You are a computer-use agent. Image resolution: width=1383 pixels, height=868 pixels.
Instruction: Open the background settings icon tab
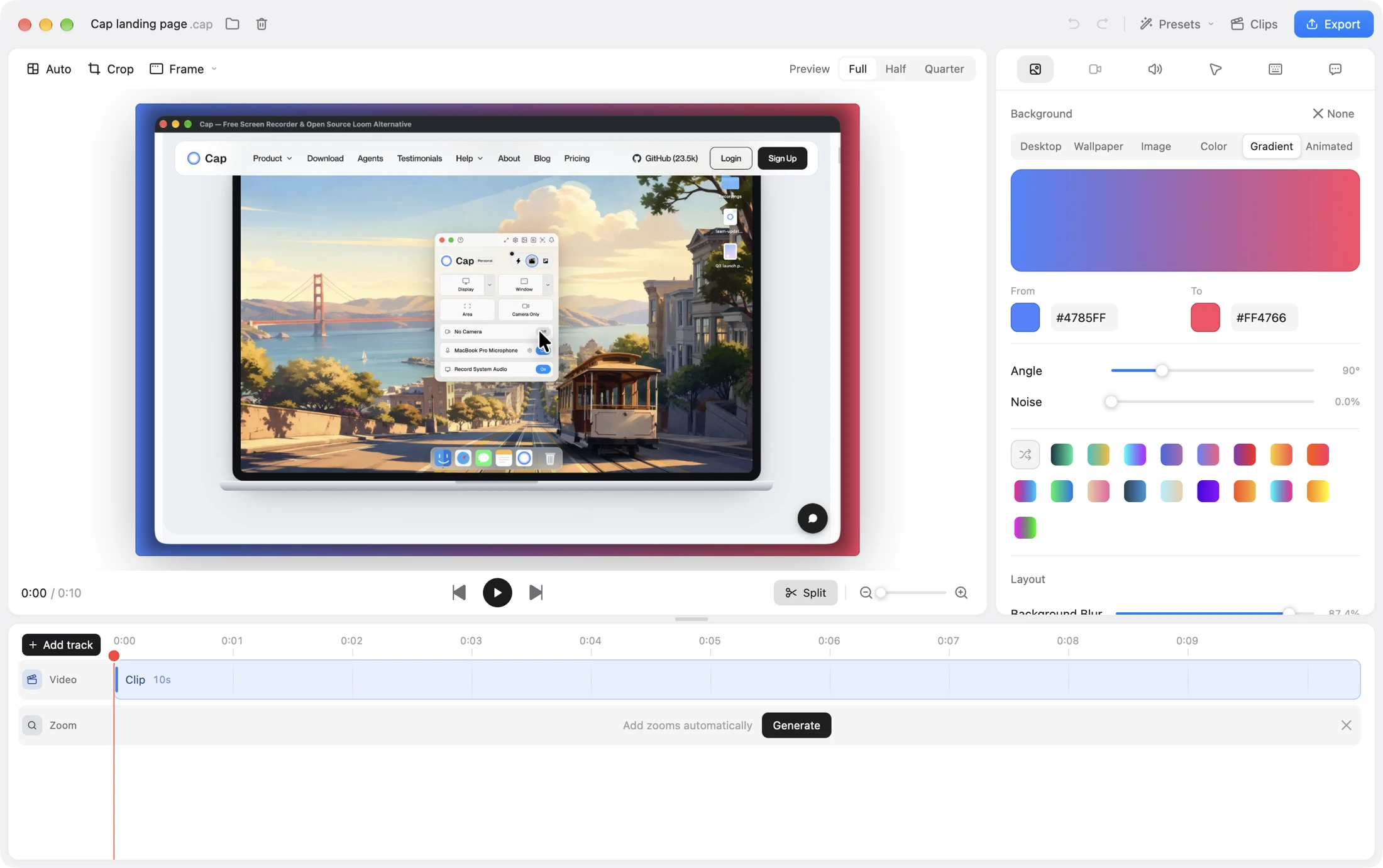click(x=1035, y=69)
